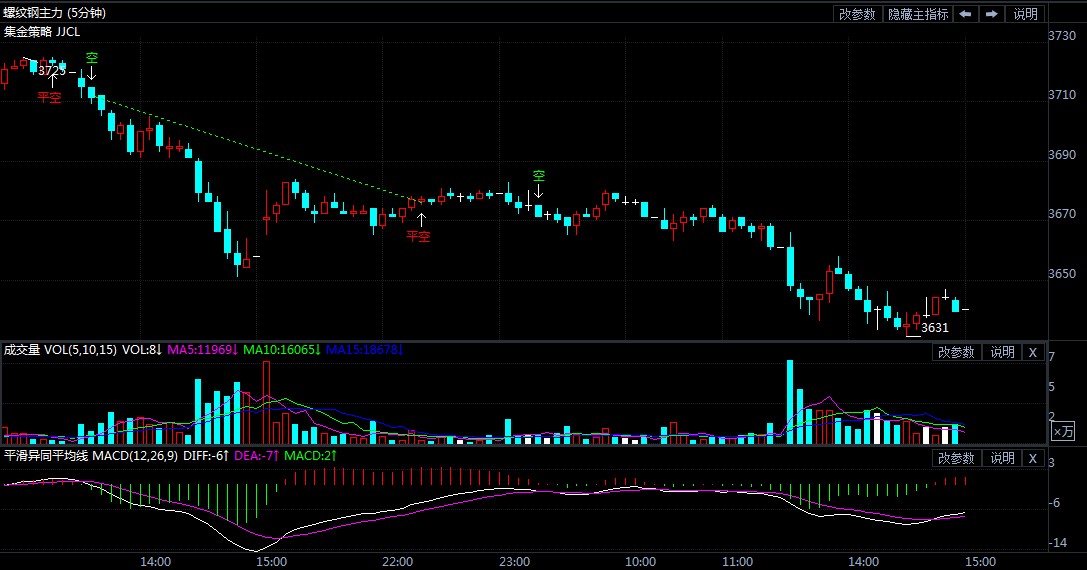Open 说明 in the MACD panel
The width and height of the screenshot is (1087, 570).
pos(1002,458)
